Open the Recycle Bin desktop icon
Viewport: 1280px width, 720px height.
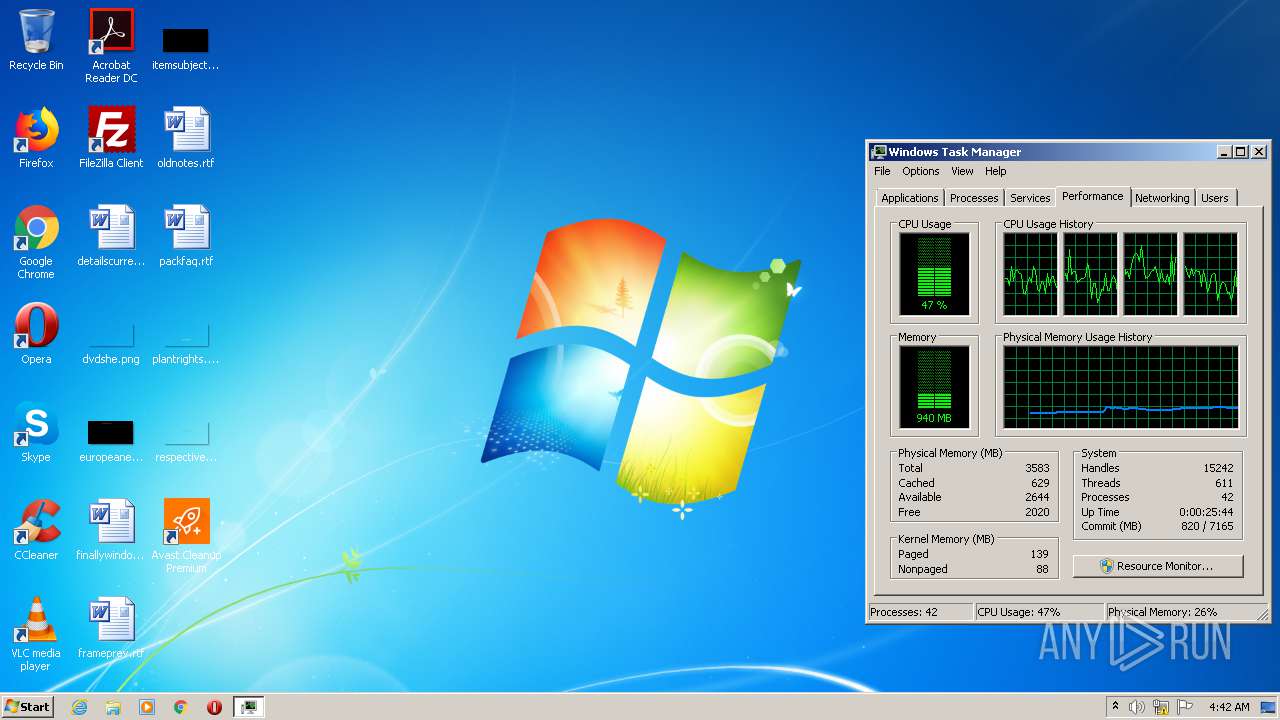(x=36, y=40)
